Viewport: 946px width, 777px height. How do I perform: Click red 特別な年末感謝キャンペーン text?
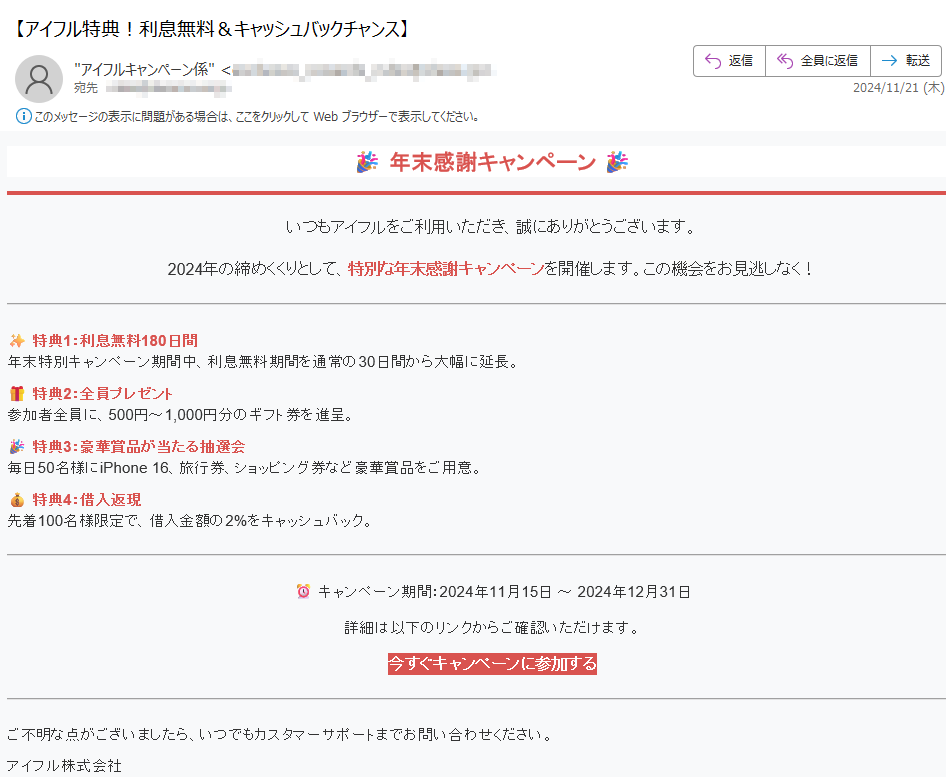click(x=446, y=268)
